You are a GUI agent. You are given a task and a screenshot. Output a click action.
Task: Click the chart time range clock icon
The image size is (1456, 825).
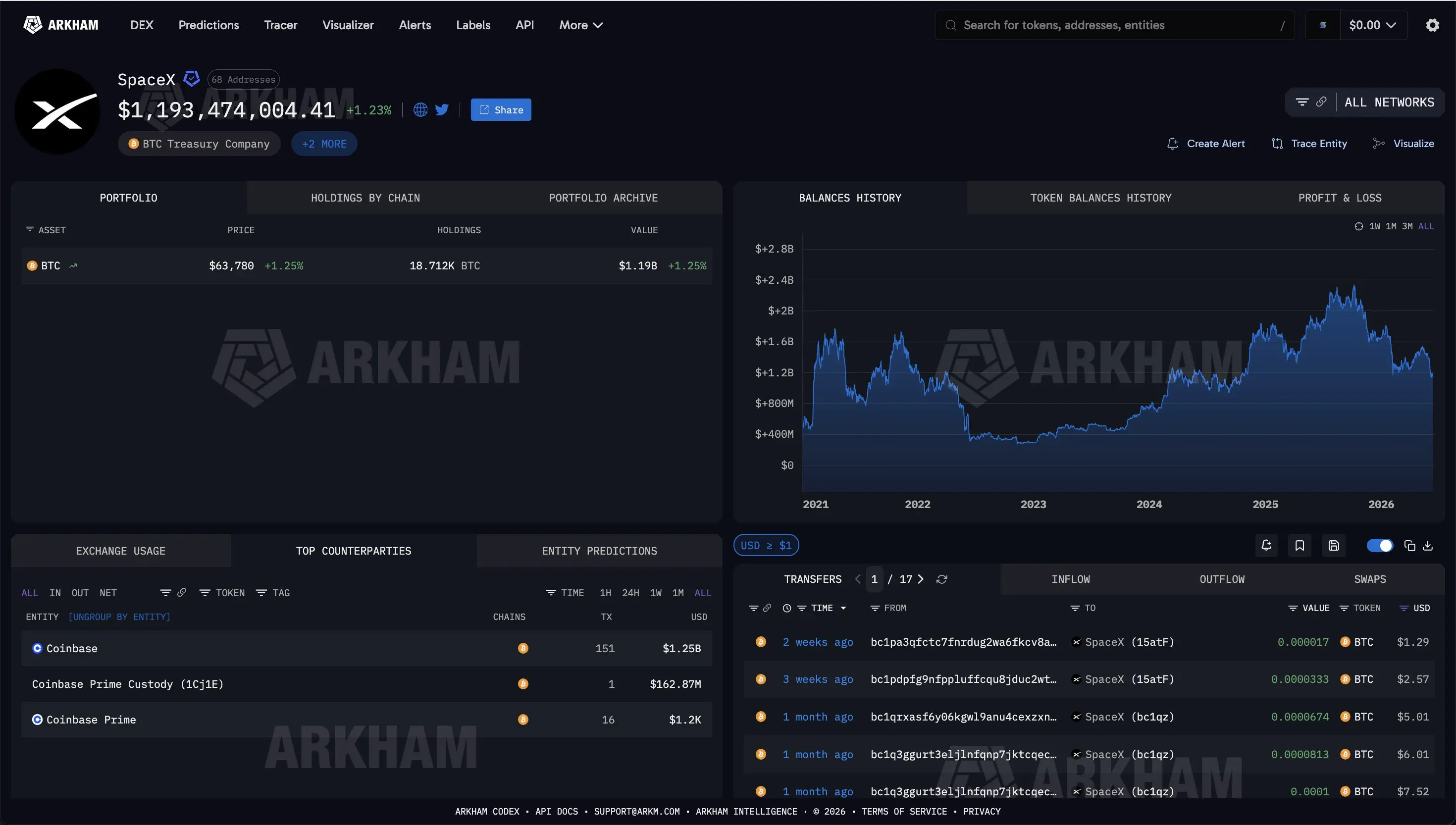(x=1358, y=226)
